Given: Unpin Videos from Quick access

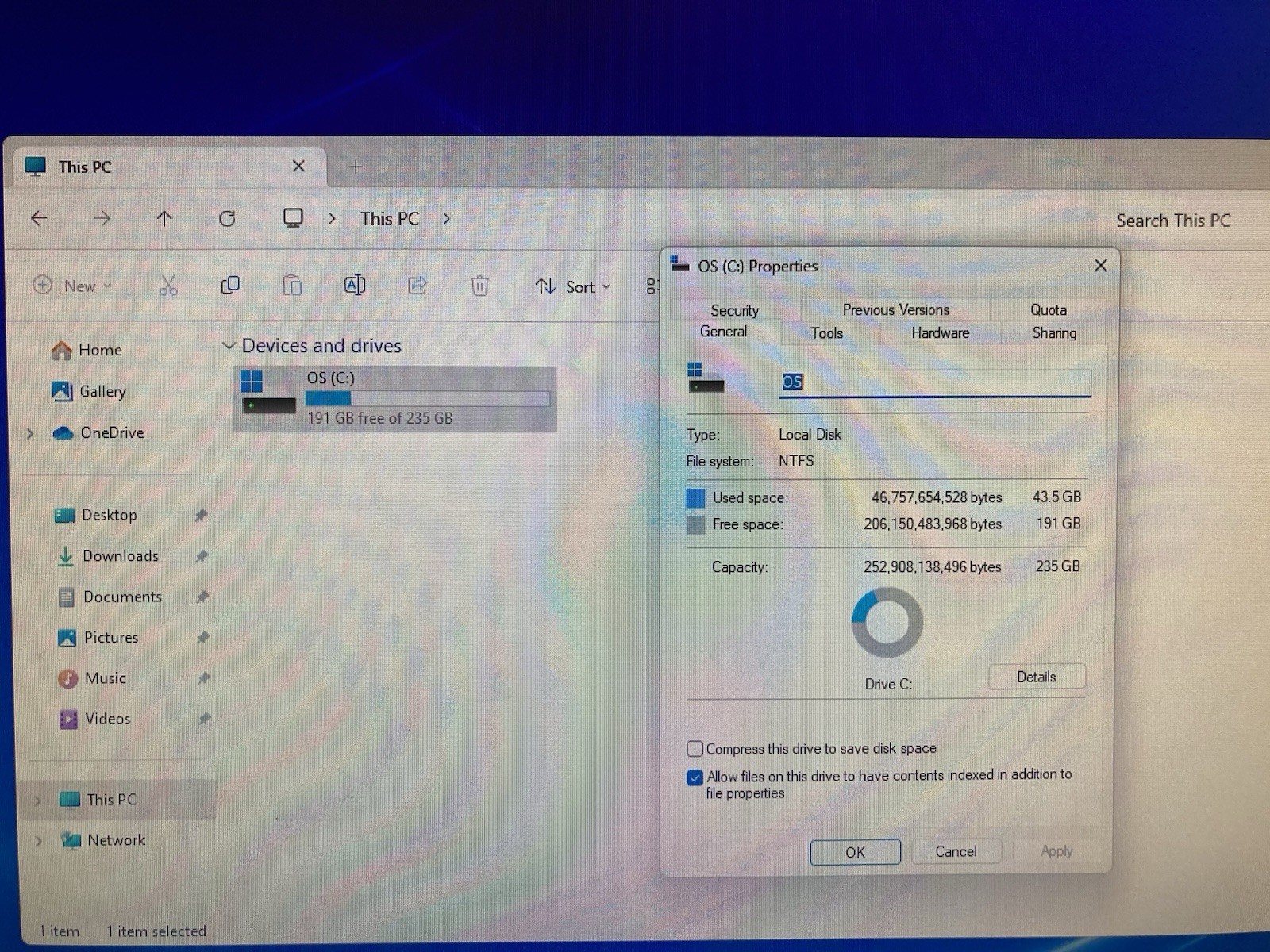Looking at the screenshot, I should point(205,719).
